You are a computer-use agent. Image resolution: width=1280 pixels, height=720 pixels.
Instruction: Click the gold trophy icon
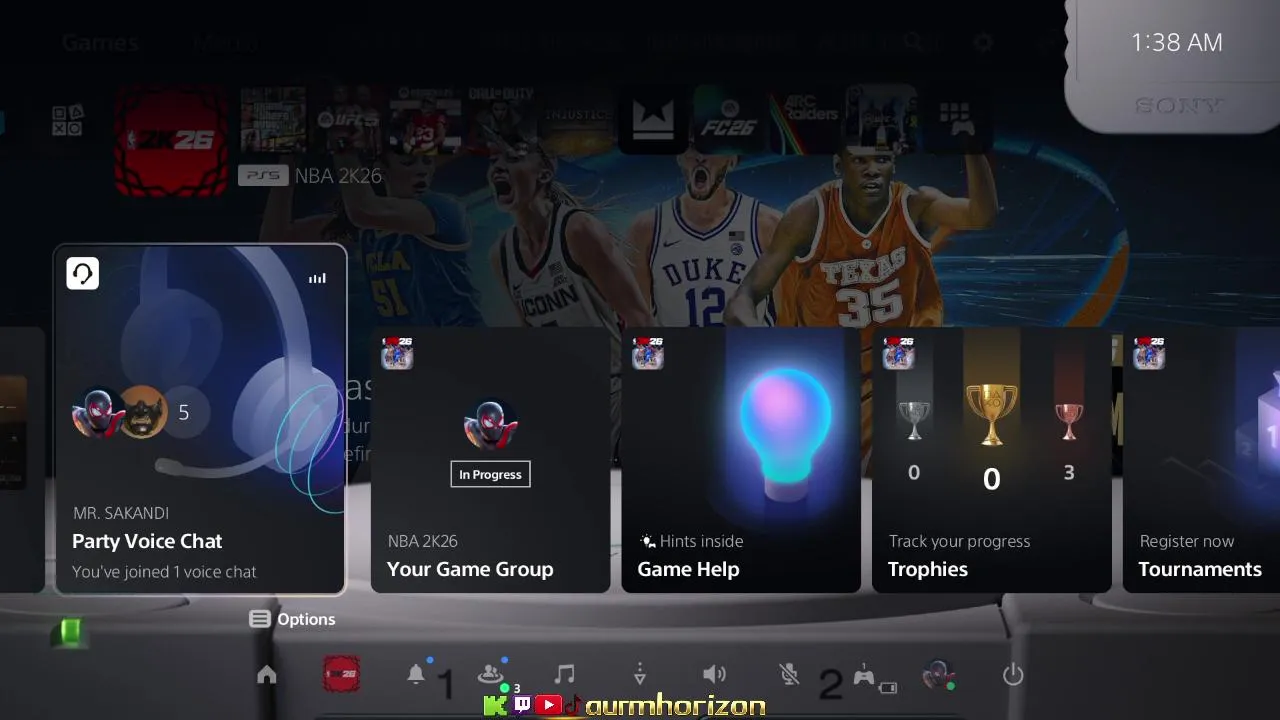tap(991, 415)
